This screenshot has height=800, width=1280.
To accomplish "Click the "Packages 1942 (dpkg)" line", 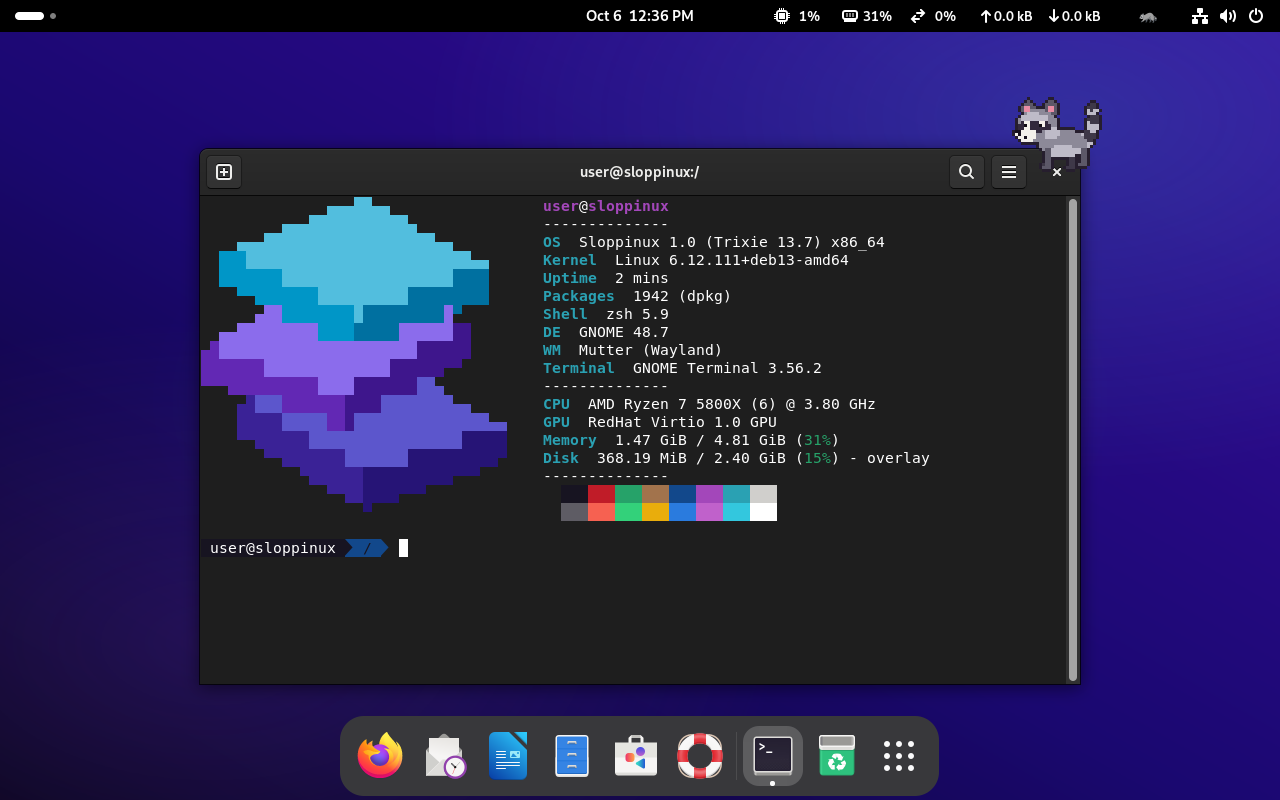I will pos(637,296).
